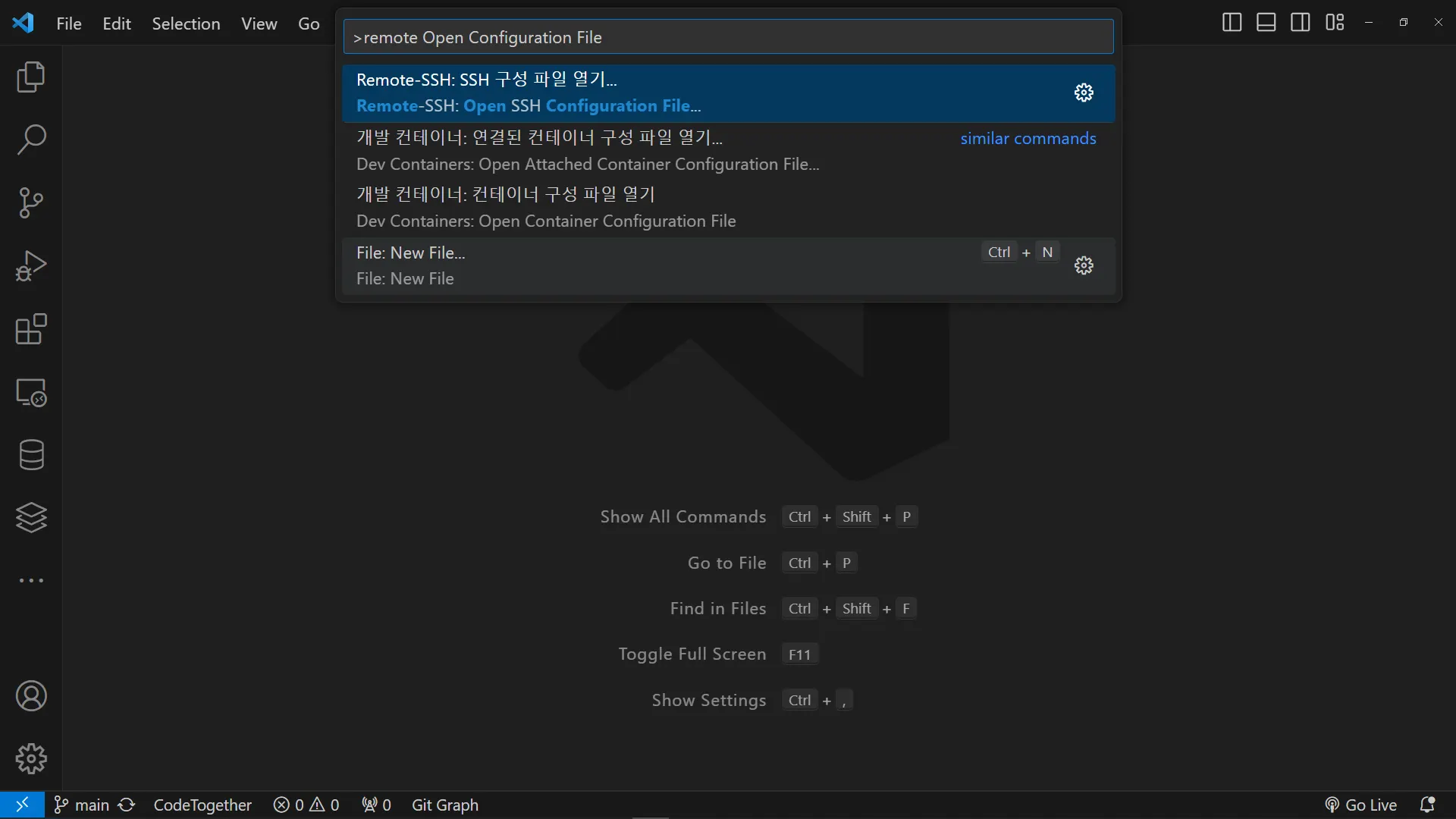The image size is (1456, 819).
Task: Click the similar commands link
Action: coord(1028,139)
